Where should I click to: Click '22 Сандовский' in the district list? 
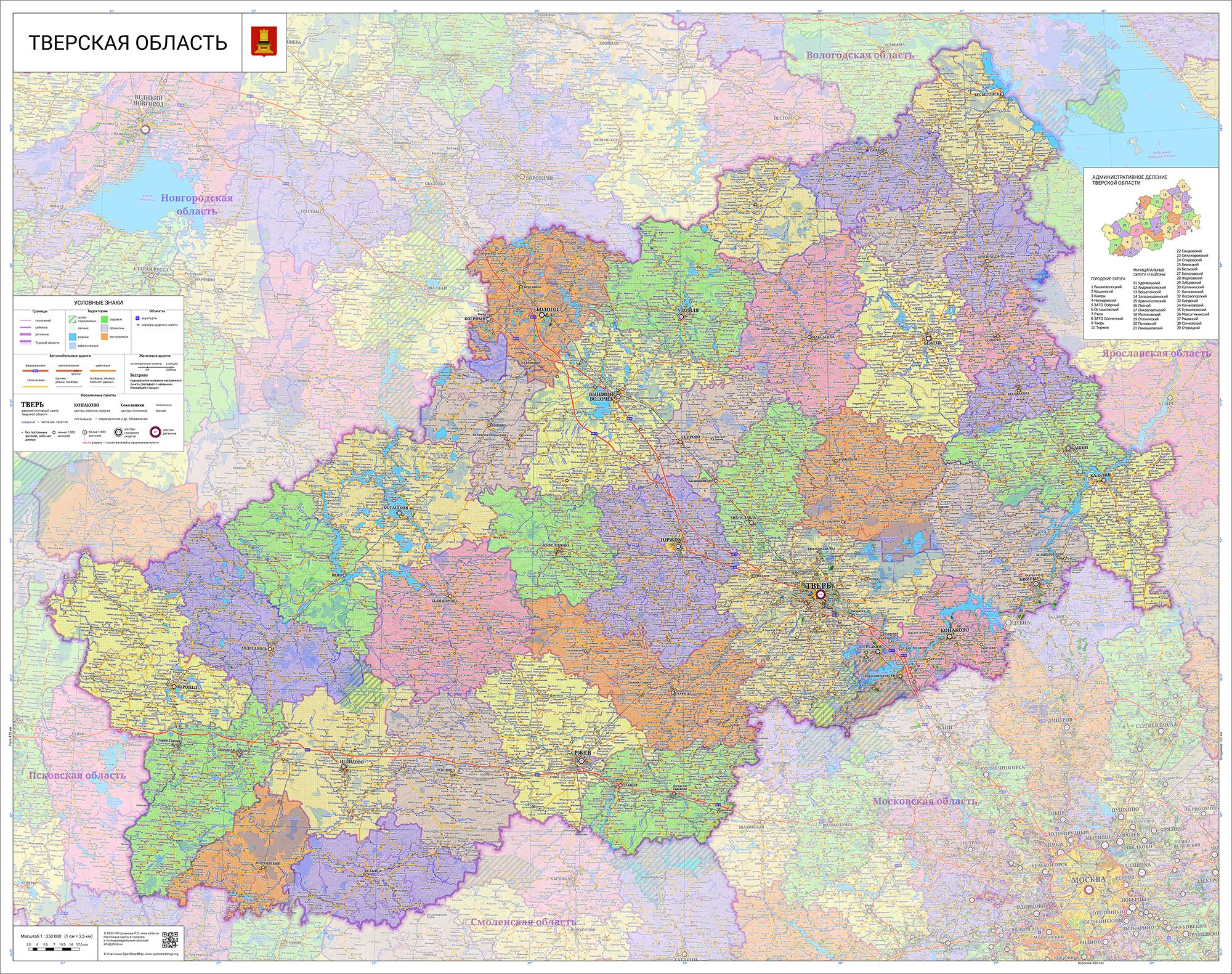(1189, 251)
